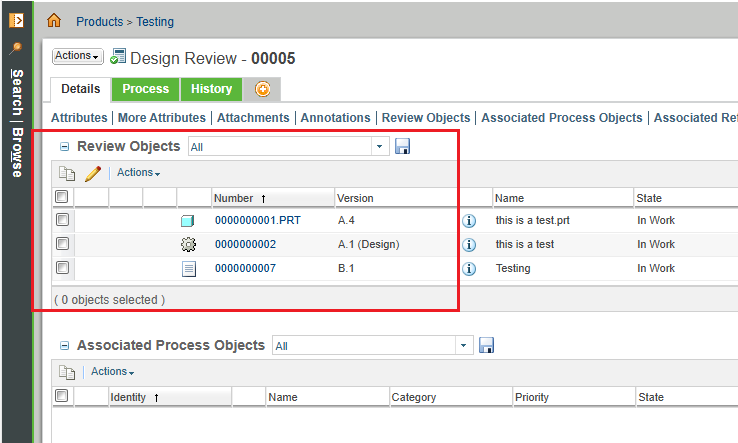Open the Design Review Actions dropdown

point(78,56)
